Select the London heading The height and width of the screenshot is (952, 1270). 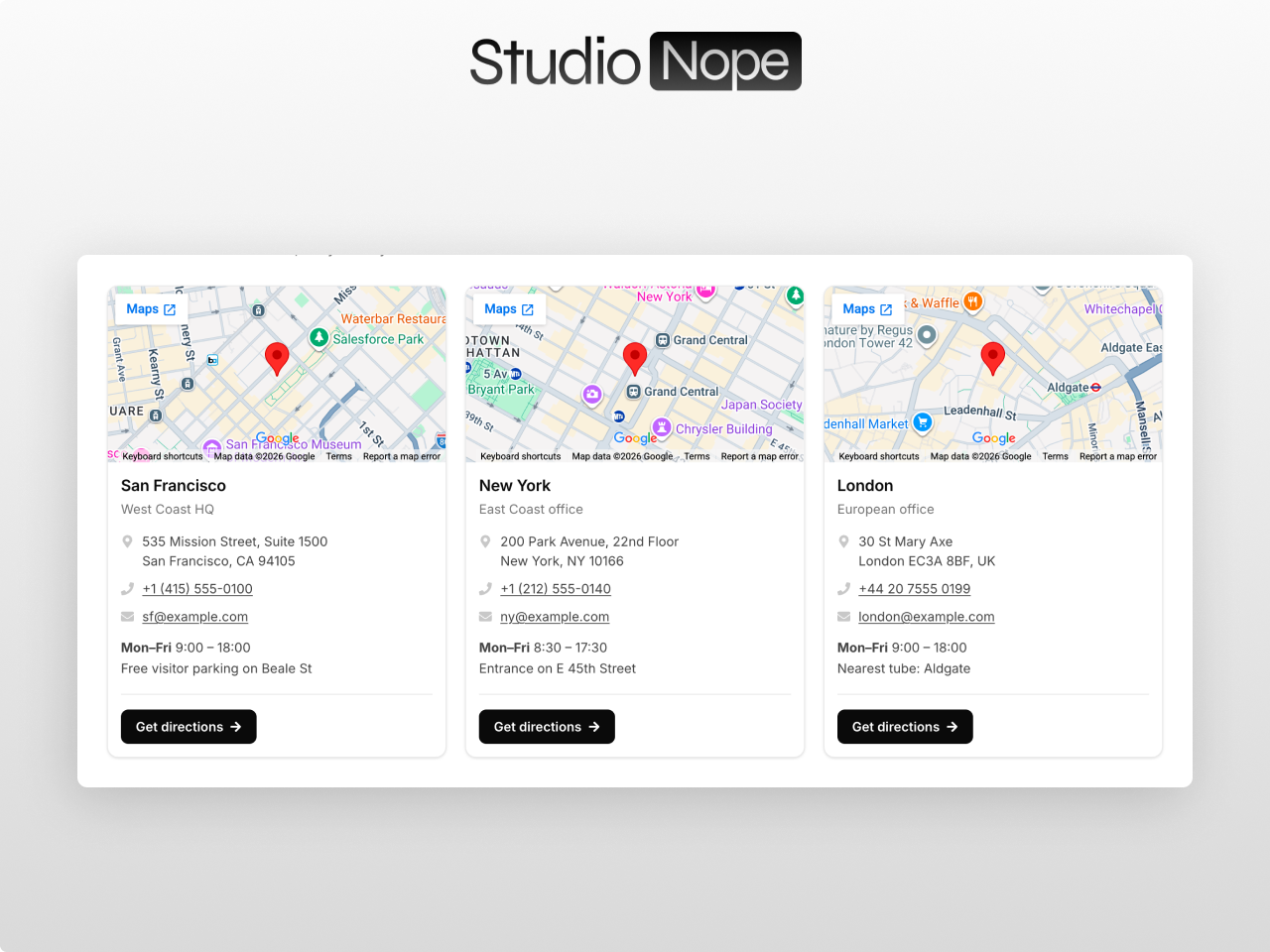pos(865,486)
